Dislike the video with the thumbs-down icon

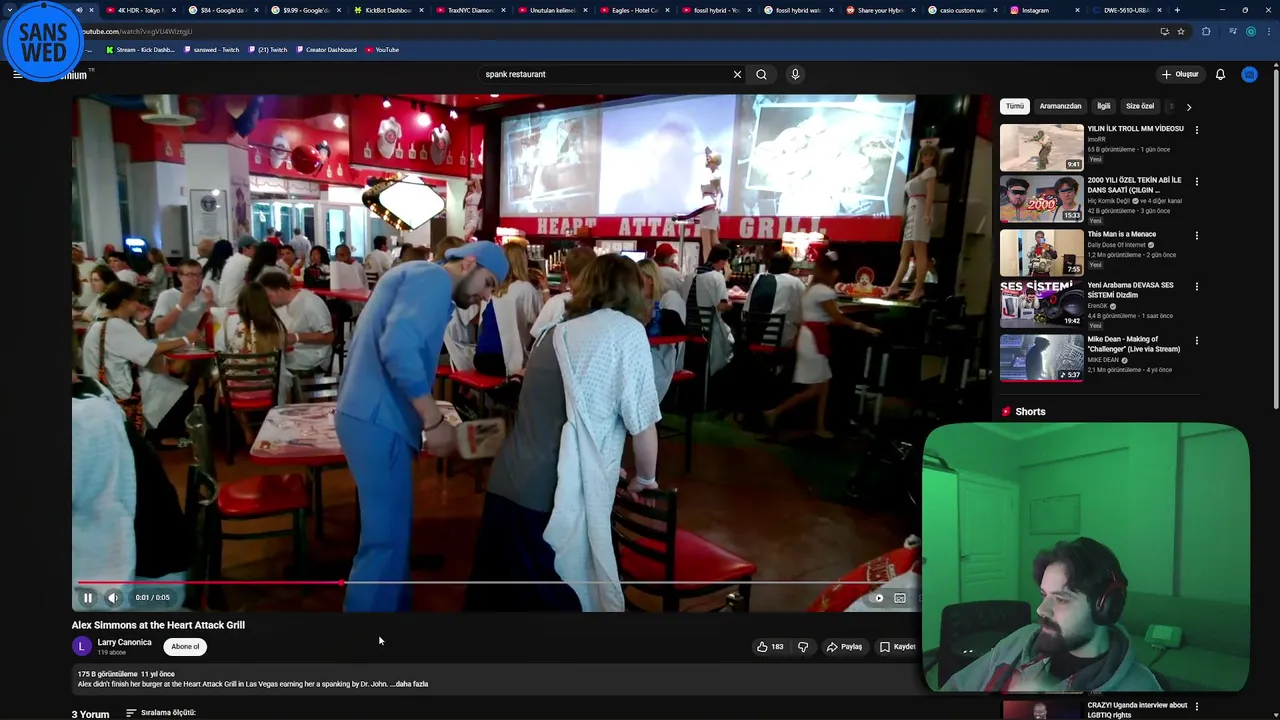coord(802,647)
